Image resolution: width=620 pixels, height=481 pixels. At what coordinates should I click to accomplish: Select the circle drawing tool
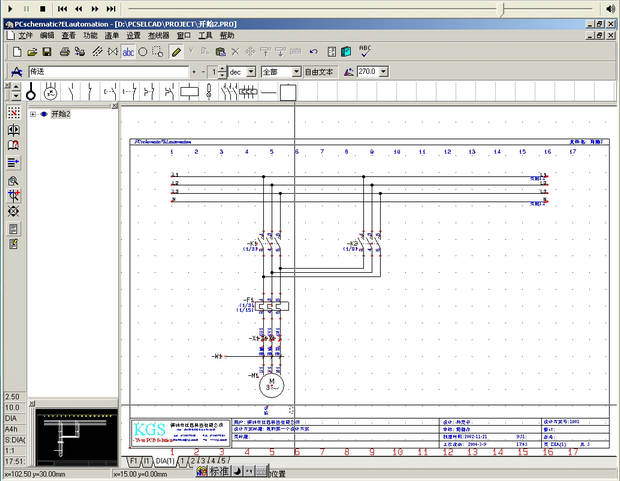click(x=143, y=51)
